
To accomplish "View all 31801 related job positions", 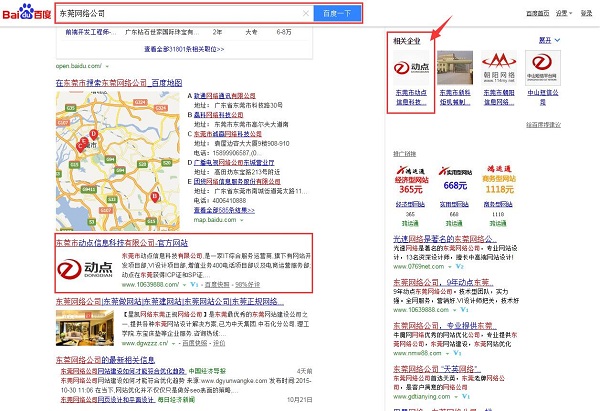I will (184, 49).
